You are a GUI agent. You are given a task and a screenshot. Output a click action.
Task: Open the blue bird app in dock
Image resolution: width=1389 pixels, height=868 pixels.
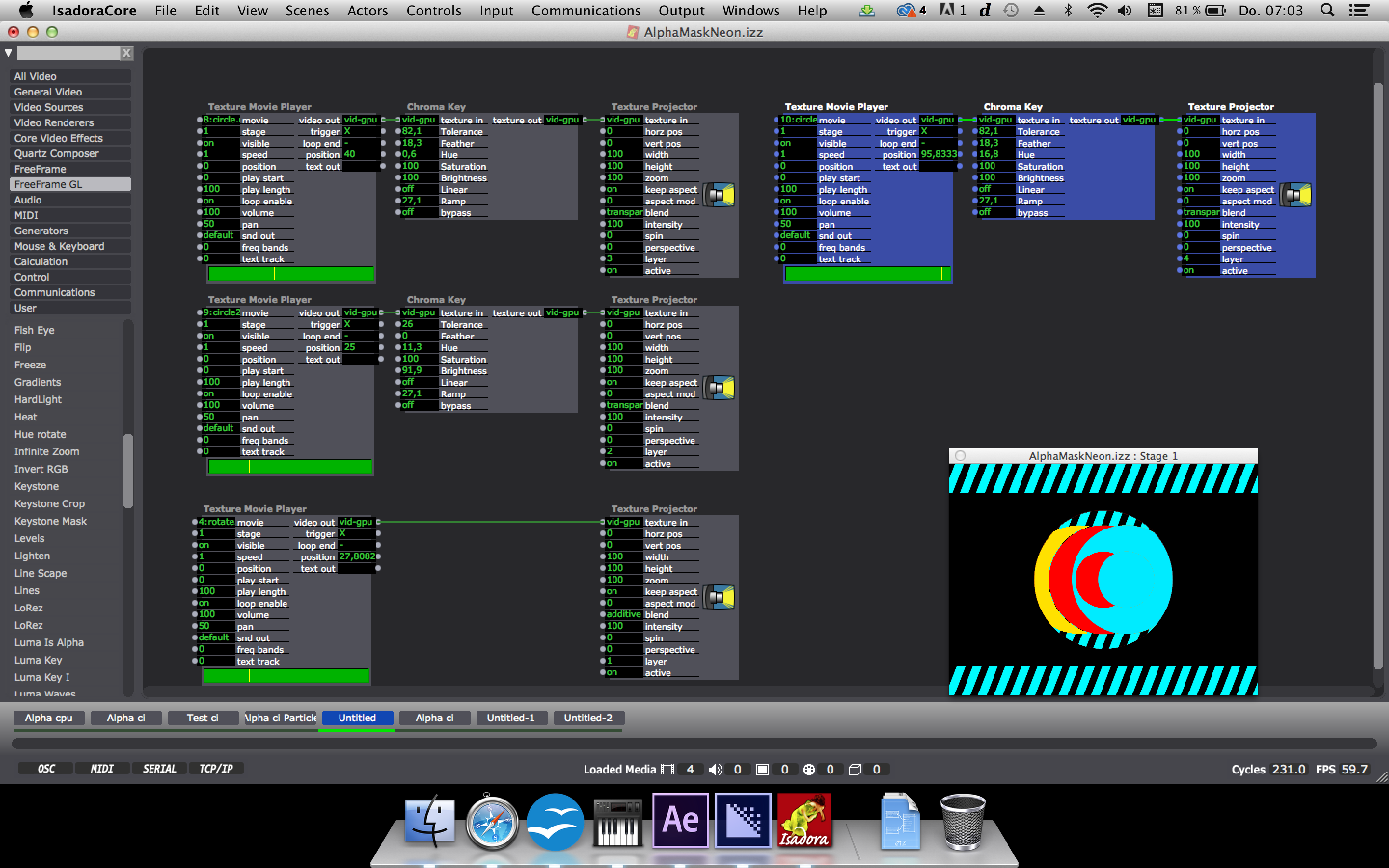555,822
